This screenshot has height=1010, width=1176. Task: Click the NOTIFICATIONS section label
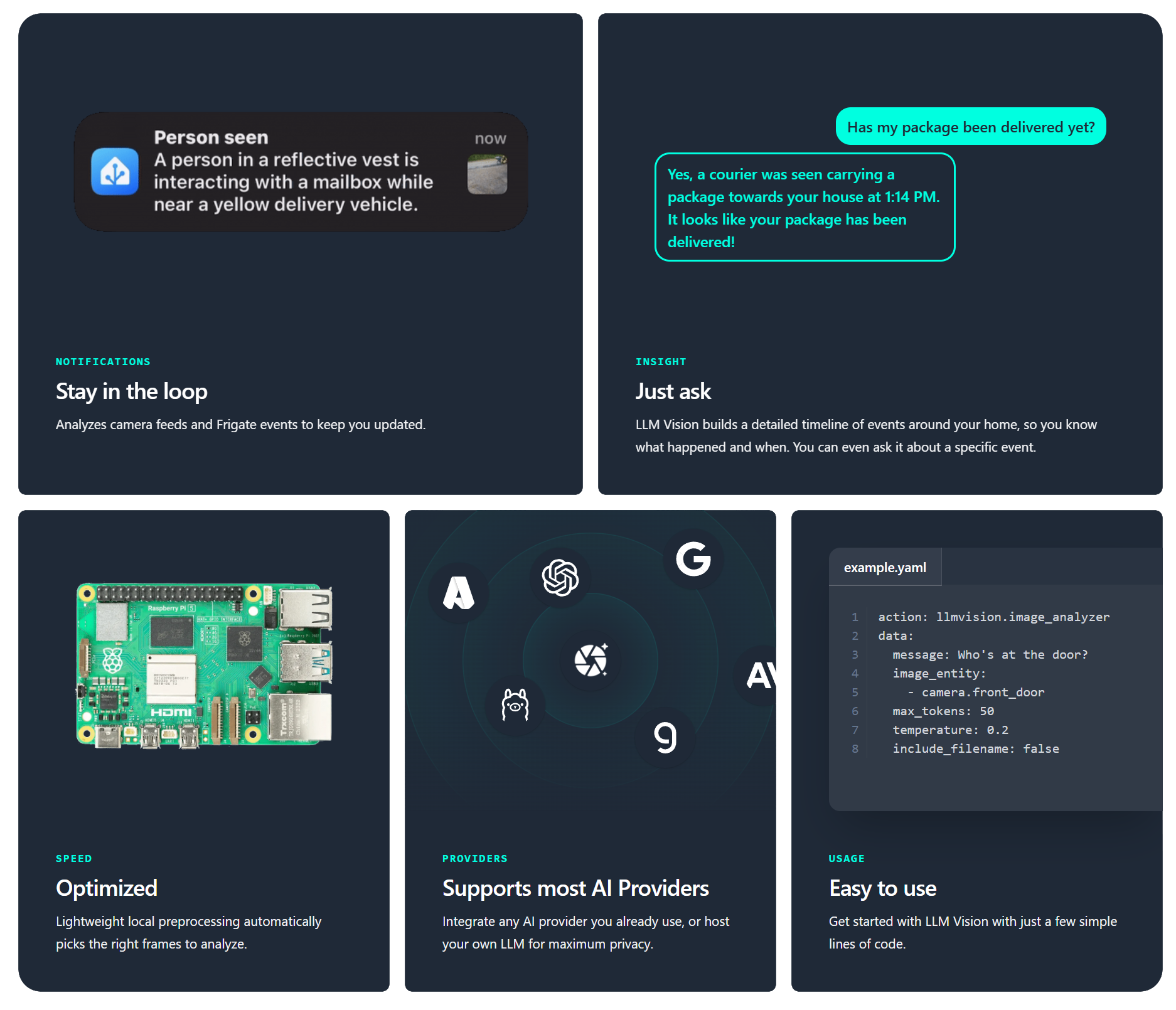[103, 361]
